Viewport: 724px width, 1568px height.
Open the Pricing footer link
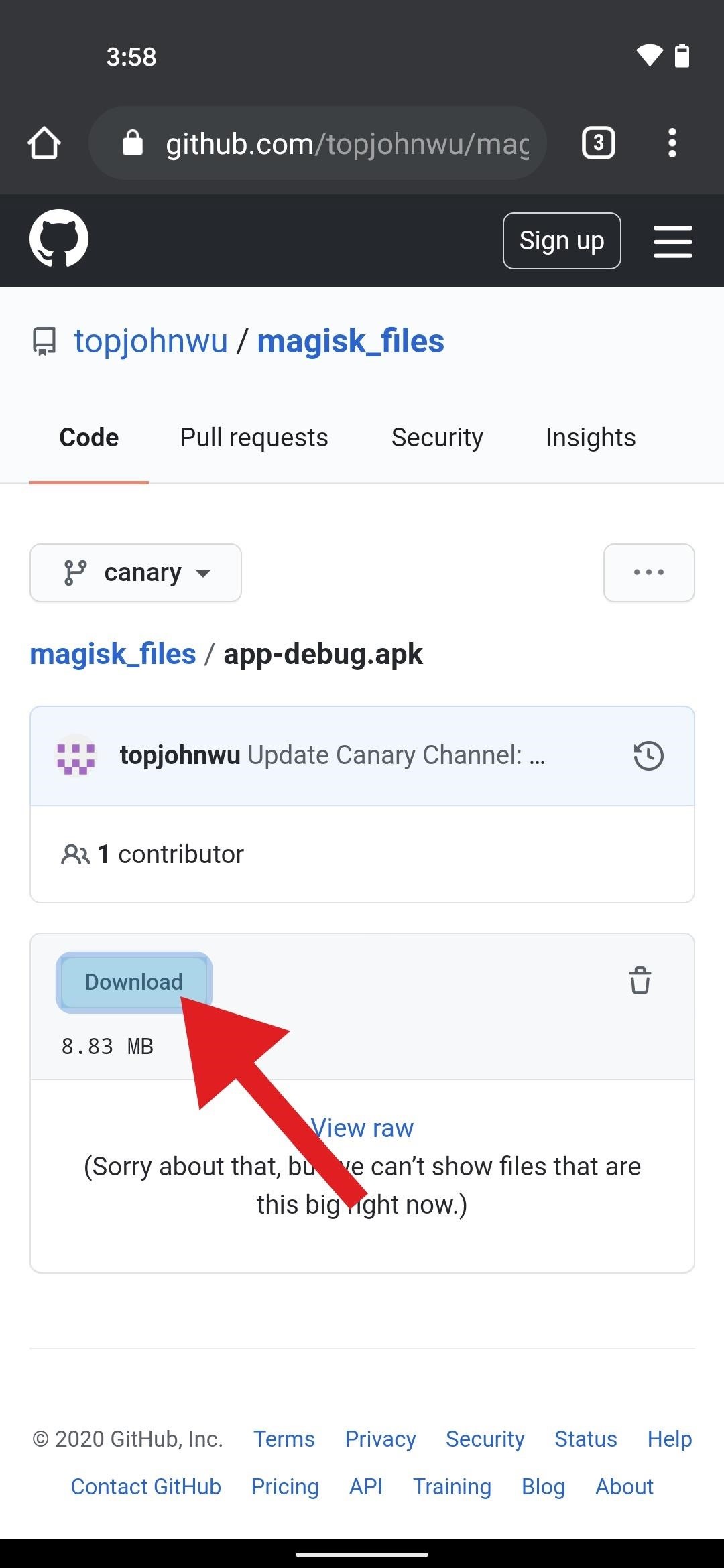[x=285, y=1486]
